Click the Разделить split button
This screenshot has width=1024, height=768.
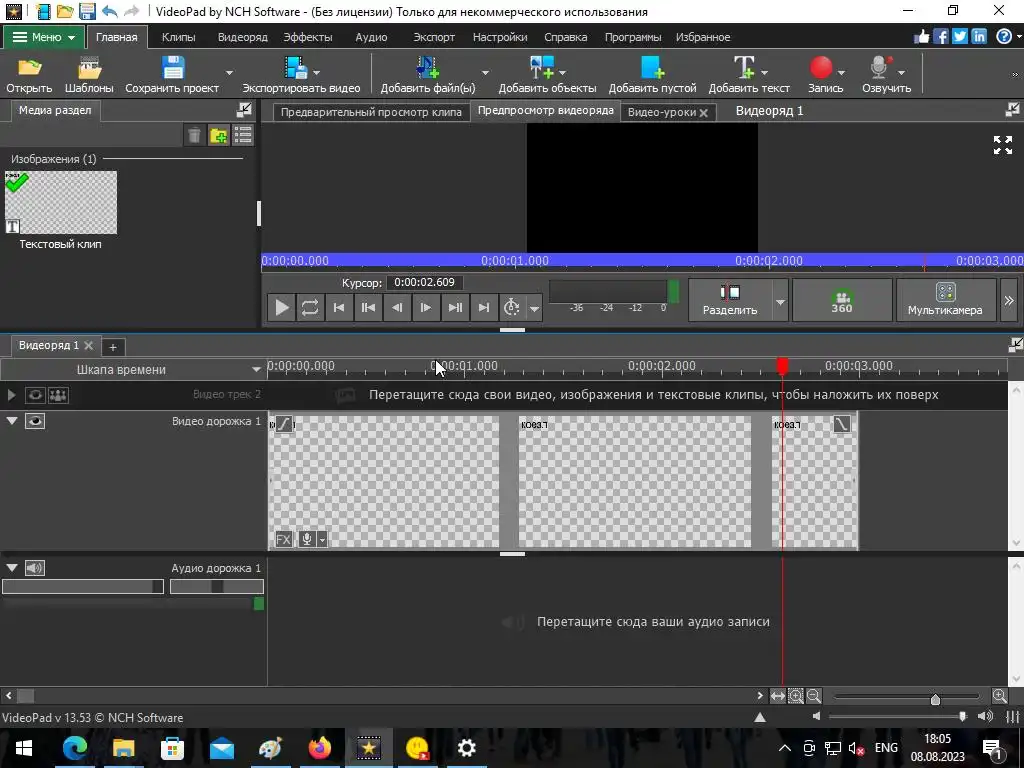729,300
